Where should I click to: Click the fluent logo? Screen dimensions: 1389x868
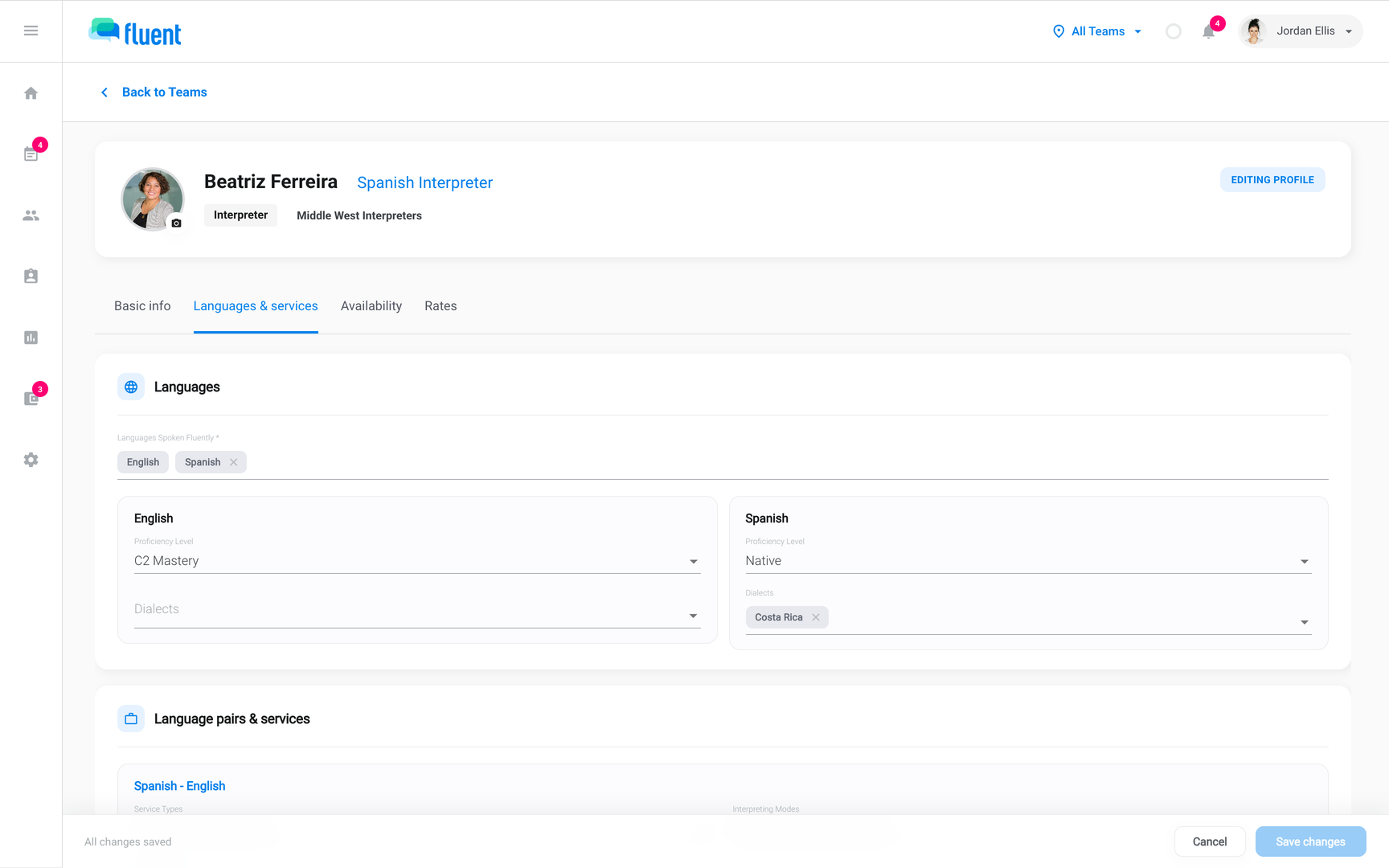[x=135, y=32]
